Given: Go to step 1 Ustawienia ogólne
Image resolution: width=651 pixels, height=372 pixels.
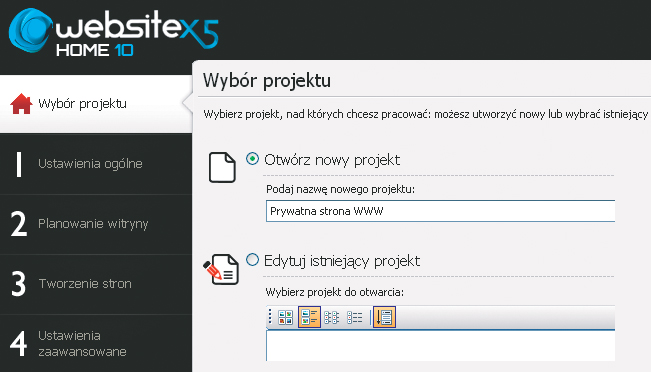Looking at the screenshot, I should pyautogui.click(x=96, y=164).
